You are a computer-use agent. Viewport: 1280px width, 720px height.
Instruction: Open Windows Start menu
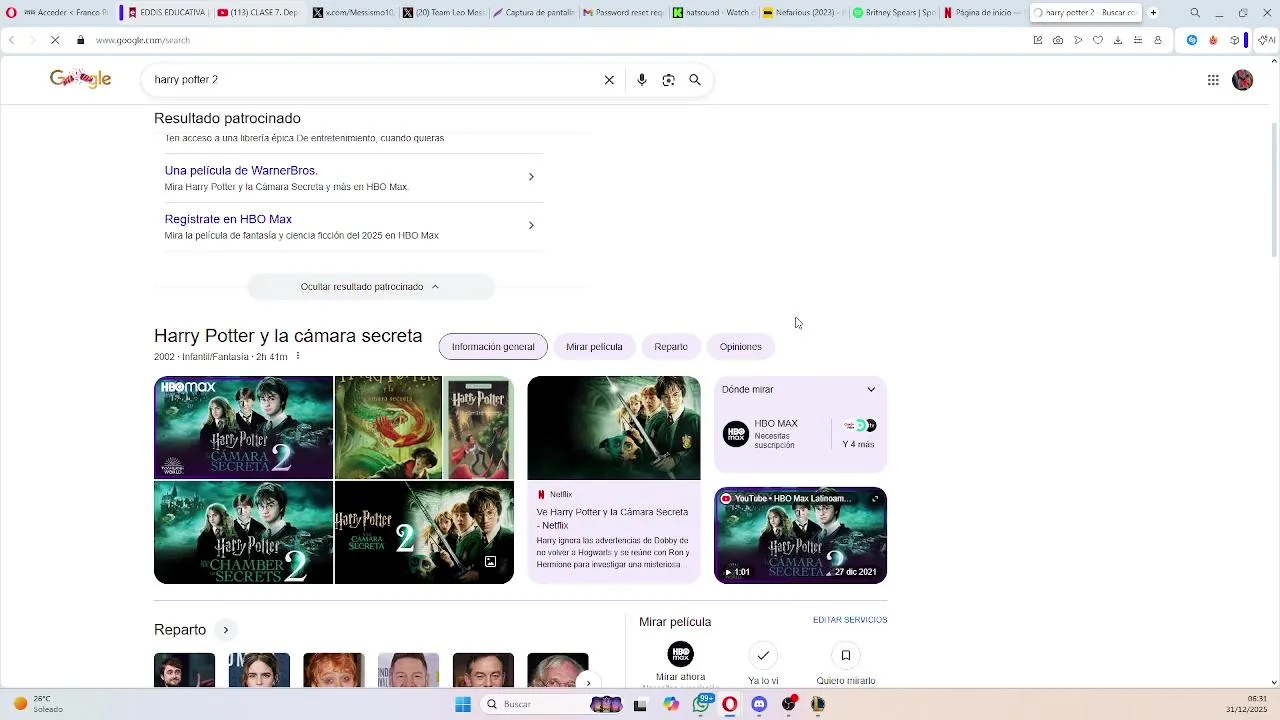pos(463,704)
